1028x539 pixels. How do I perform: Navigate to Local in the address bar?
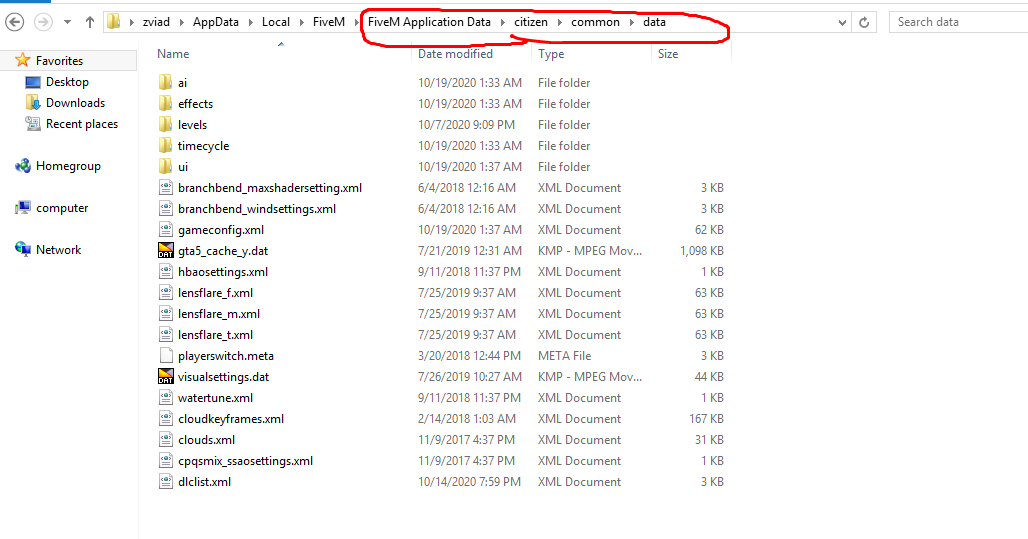coord(275,22)
